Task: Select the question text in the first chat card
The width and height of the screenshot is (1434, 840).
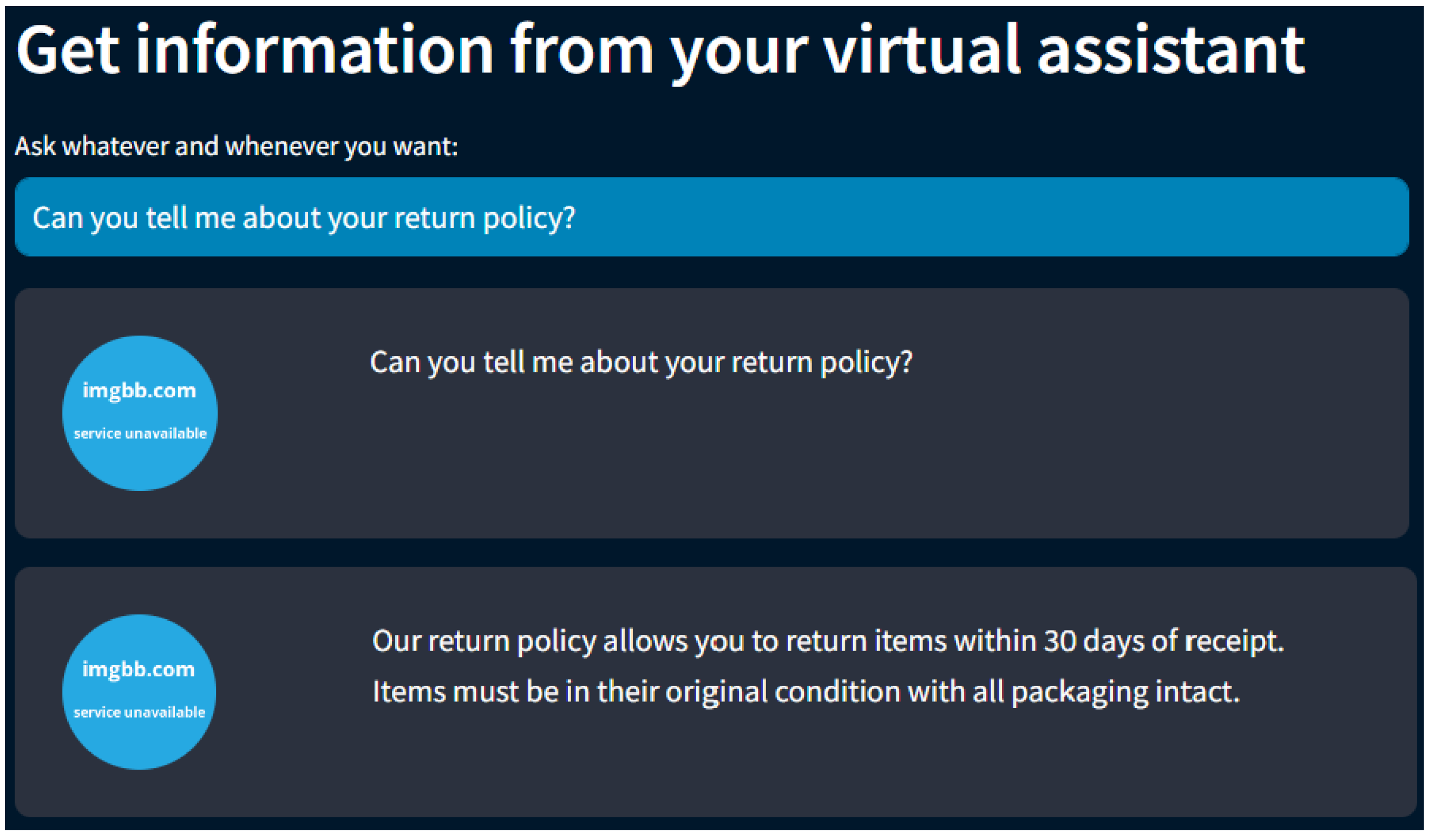Action: tap(641, 362)
